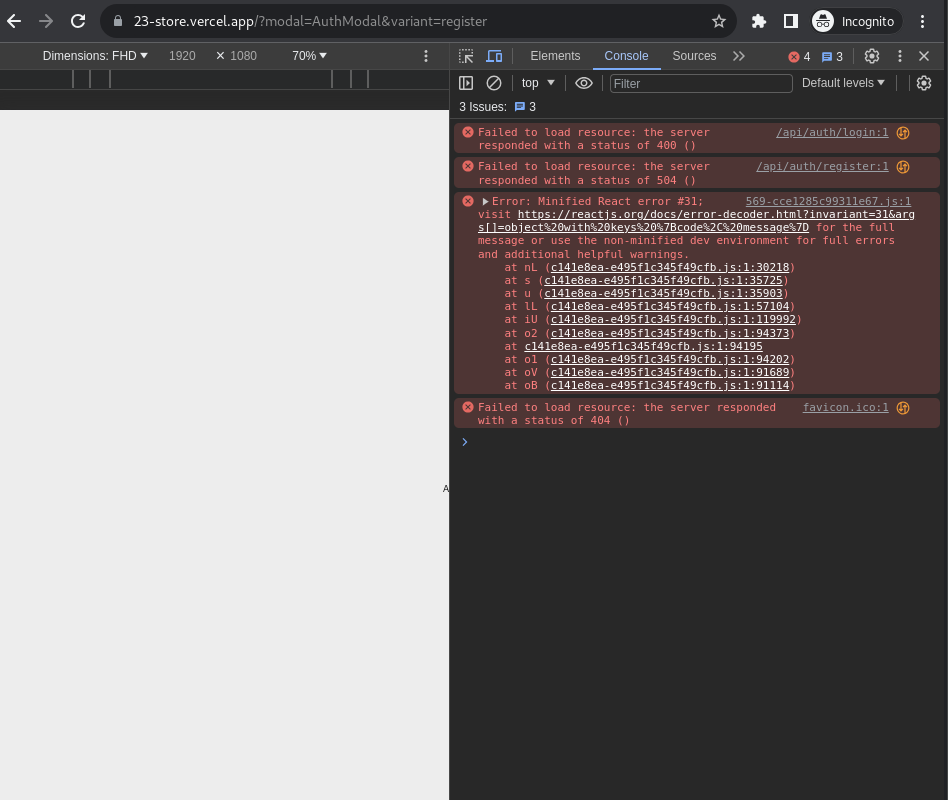Open stack frame oB link :91114
Image resolution: width=948 pixels, height=800 pixels.
coord(670,385)
